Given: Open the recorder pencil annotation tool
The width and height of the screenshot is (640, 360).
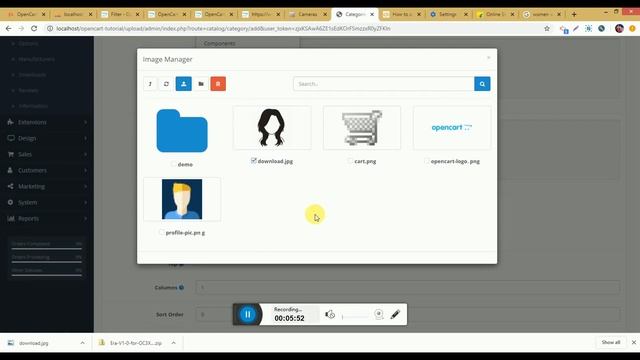Looking at the screenshot, I should [x=395, y=314].
